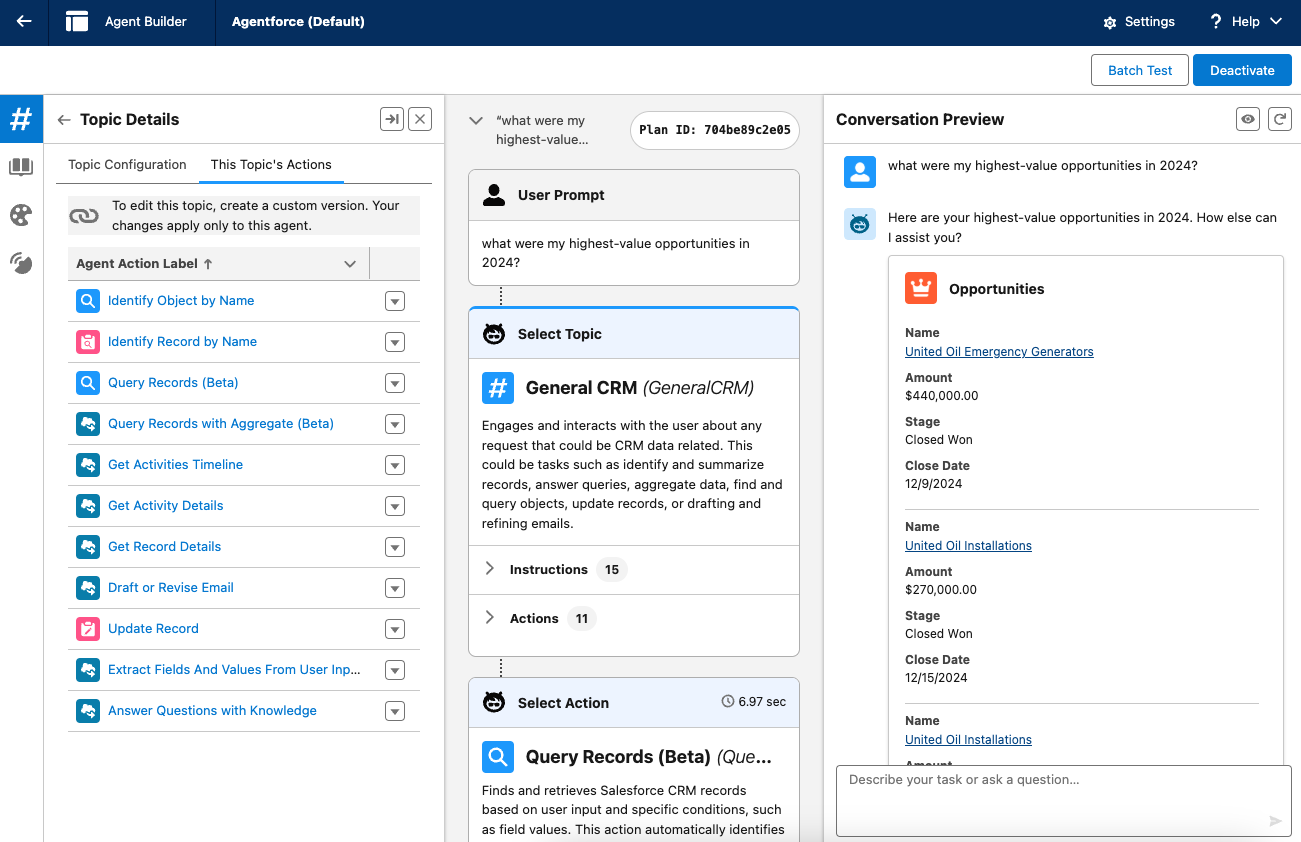
Task: Open Agent Action Label column menu
Action: tap(350, 264)
